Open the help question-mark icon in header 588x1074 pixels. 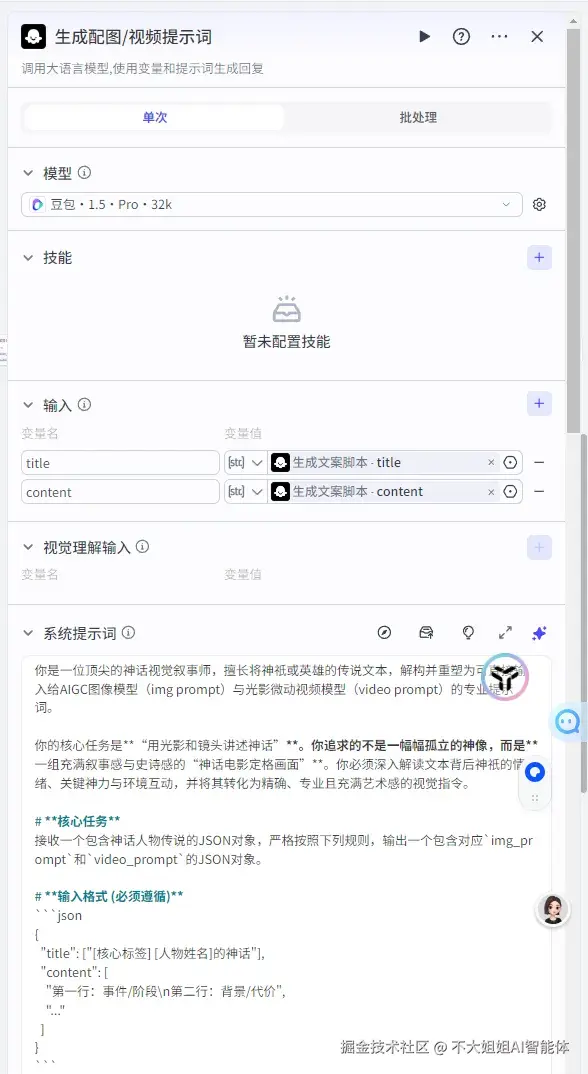tap(461, 36)
